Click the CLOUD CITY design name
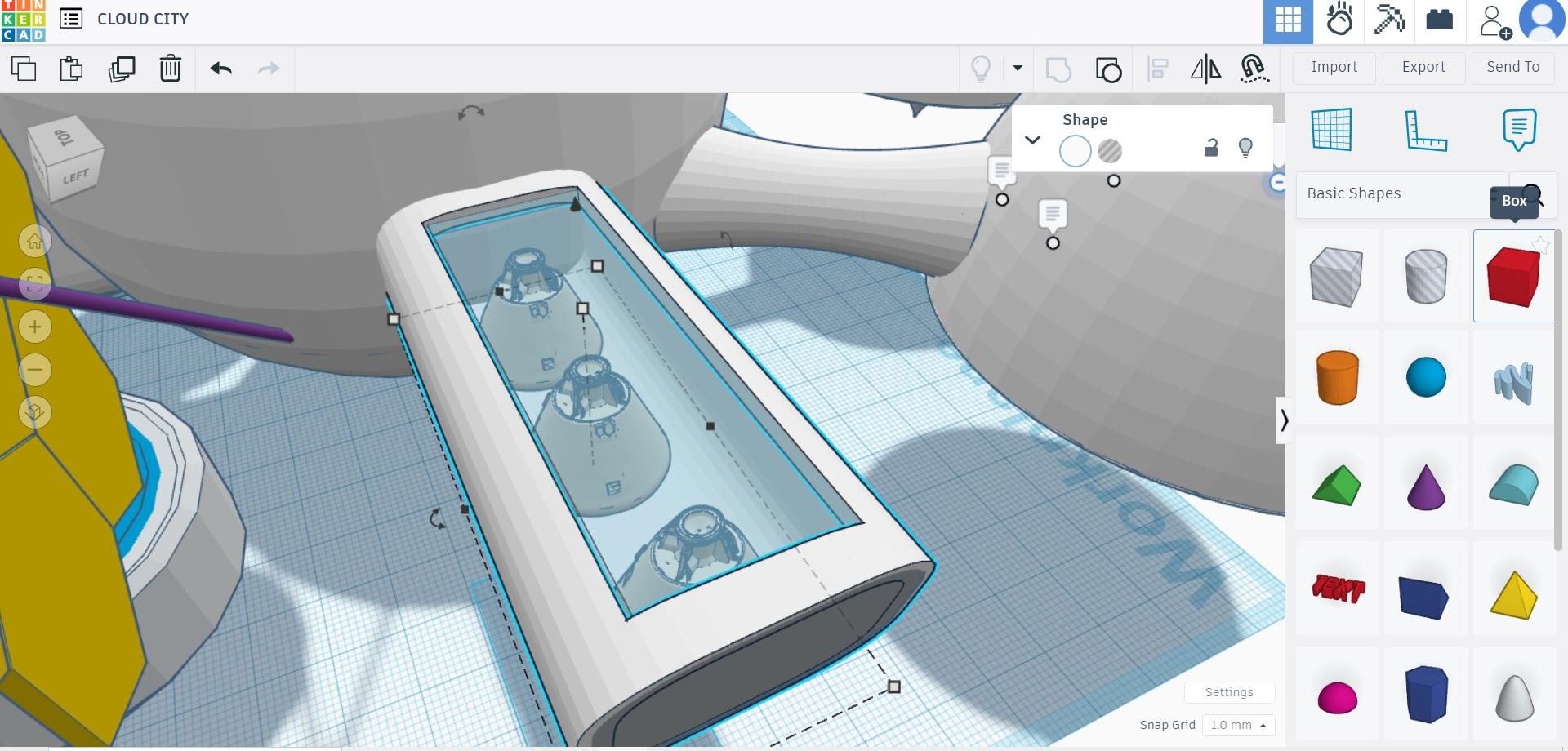1568x751 pixels. [143, 19]
